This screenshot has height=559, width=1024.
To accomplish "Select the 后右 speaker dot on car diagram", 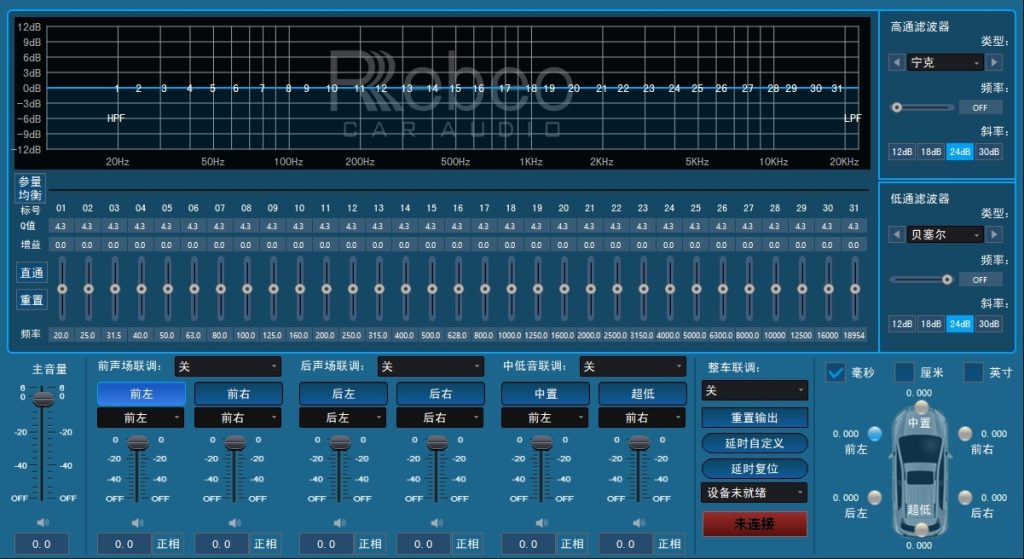I will 965,498.
